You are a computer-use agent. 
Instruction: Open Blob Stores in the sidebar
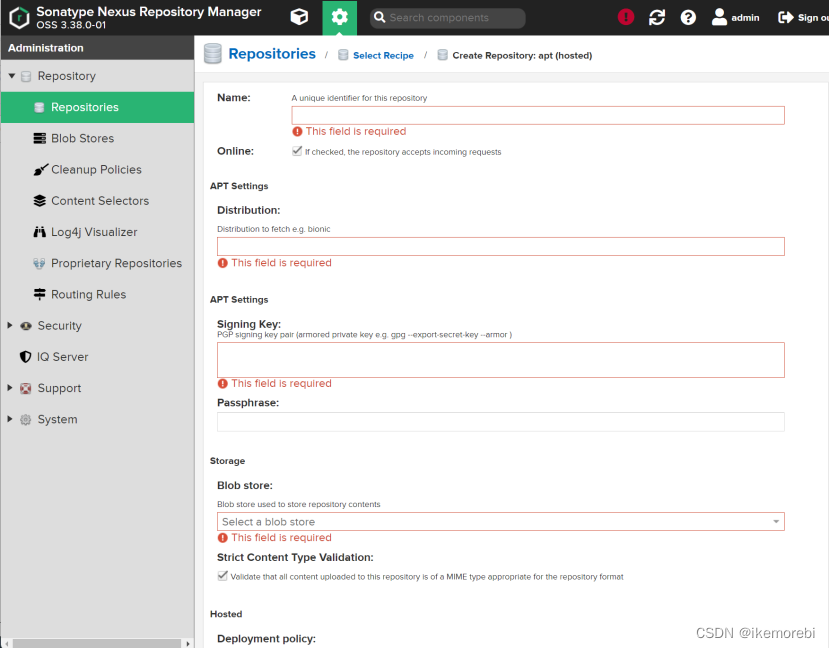click(x=97, y=138)
